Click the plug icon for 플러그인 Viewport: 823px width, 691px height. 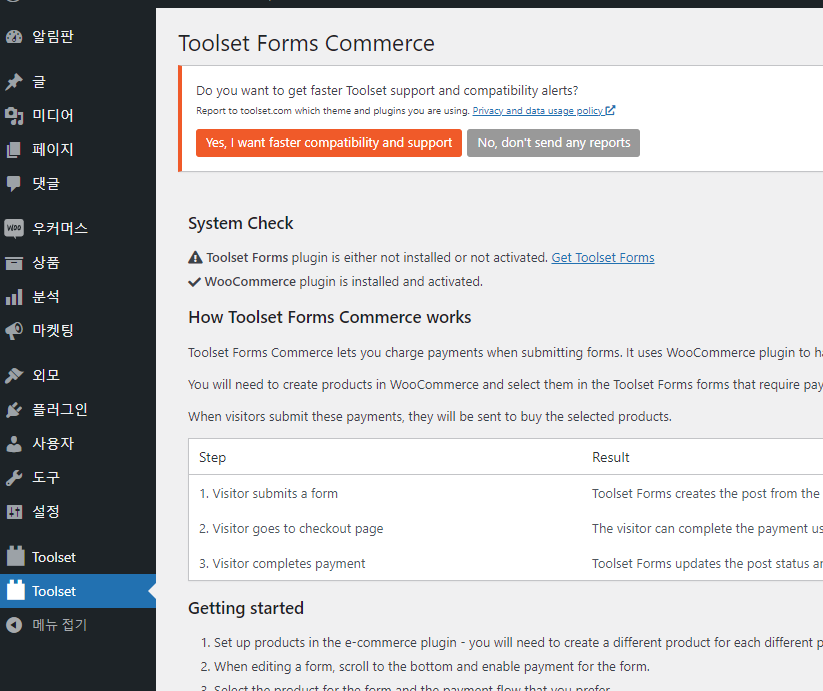point(14,410)
